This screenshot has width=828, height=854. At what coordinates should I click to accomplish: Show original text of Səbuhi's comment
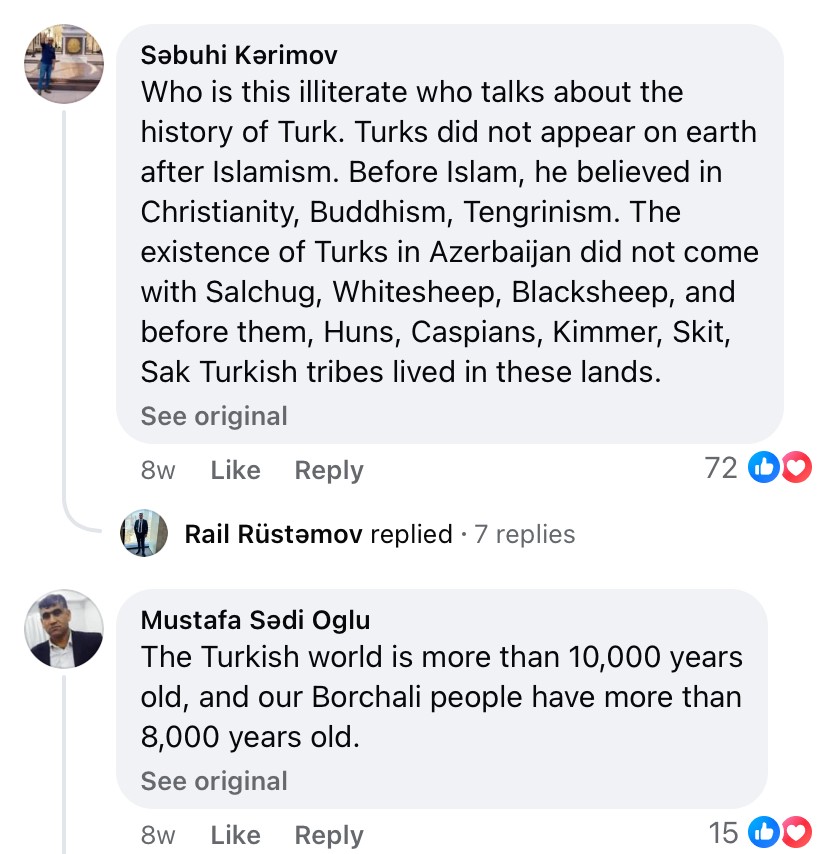pos(214,416)
